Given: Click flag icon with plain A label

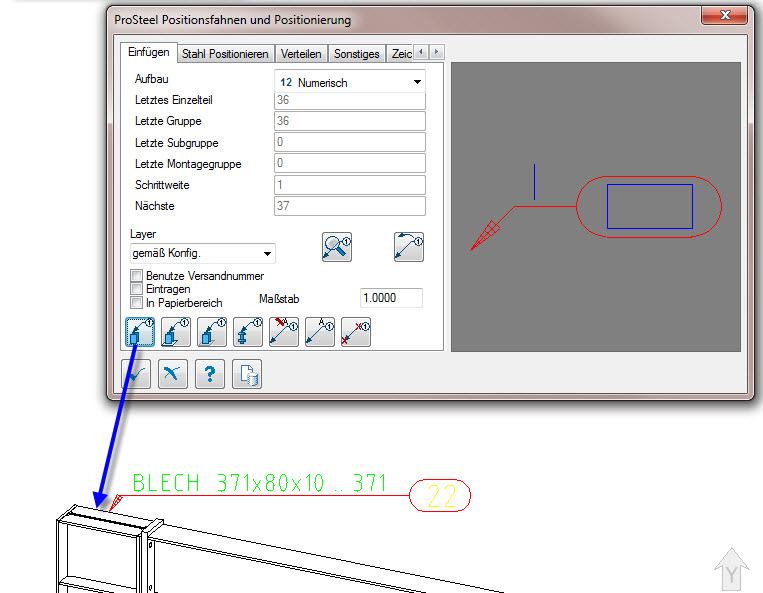Looking at the screenshot, I should pos(320,332).
